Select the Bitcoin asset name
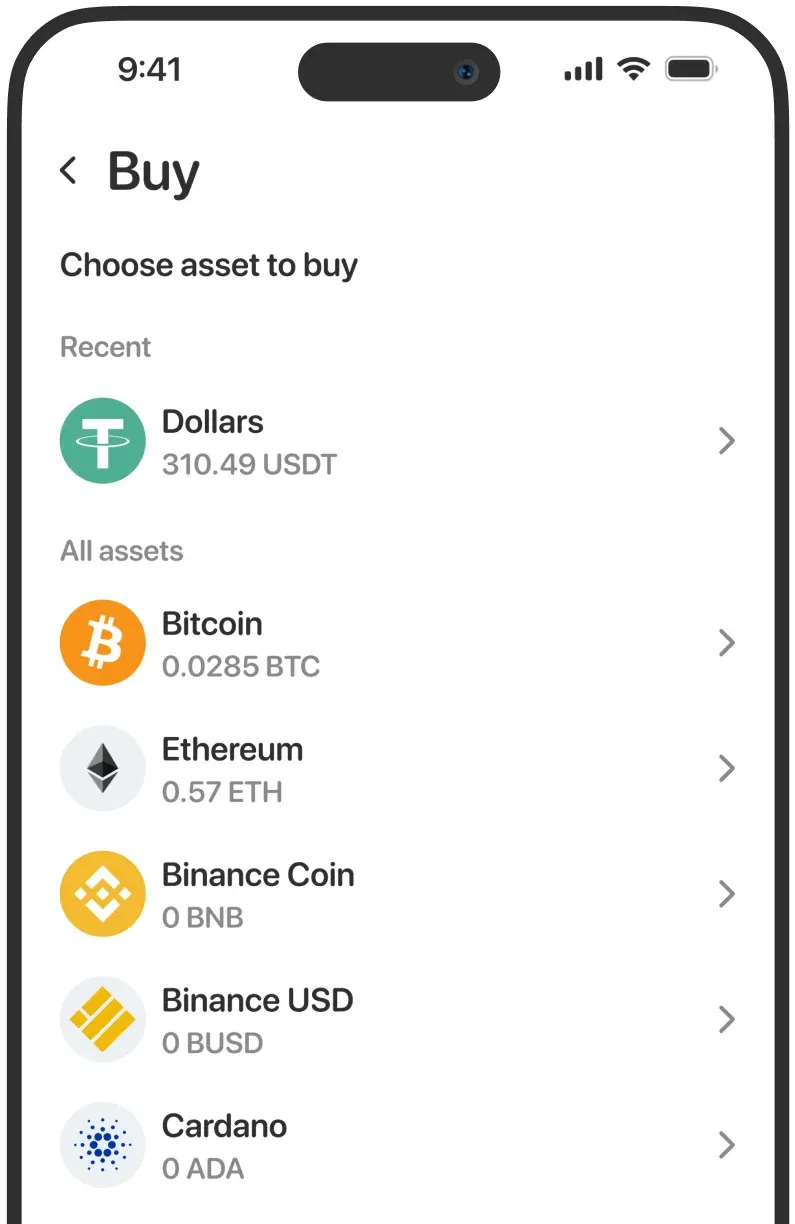Screen dimensions: 795x1224 (212, 624)
